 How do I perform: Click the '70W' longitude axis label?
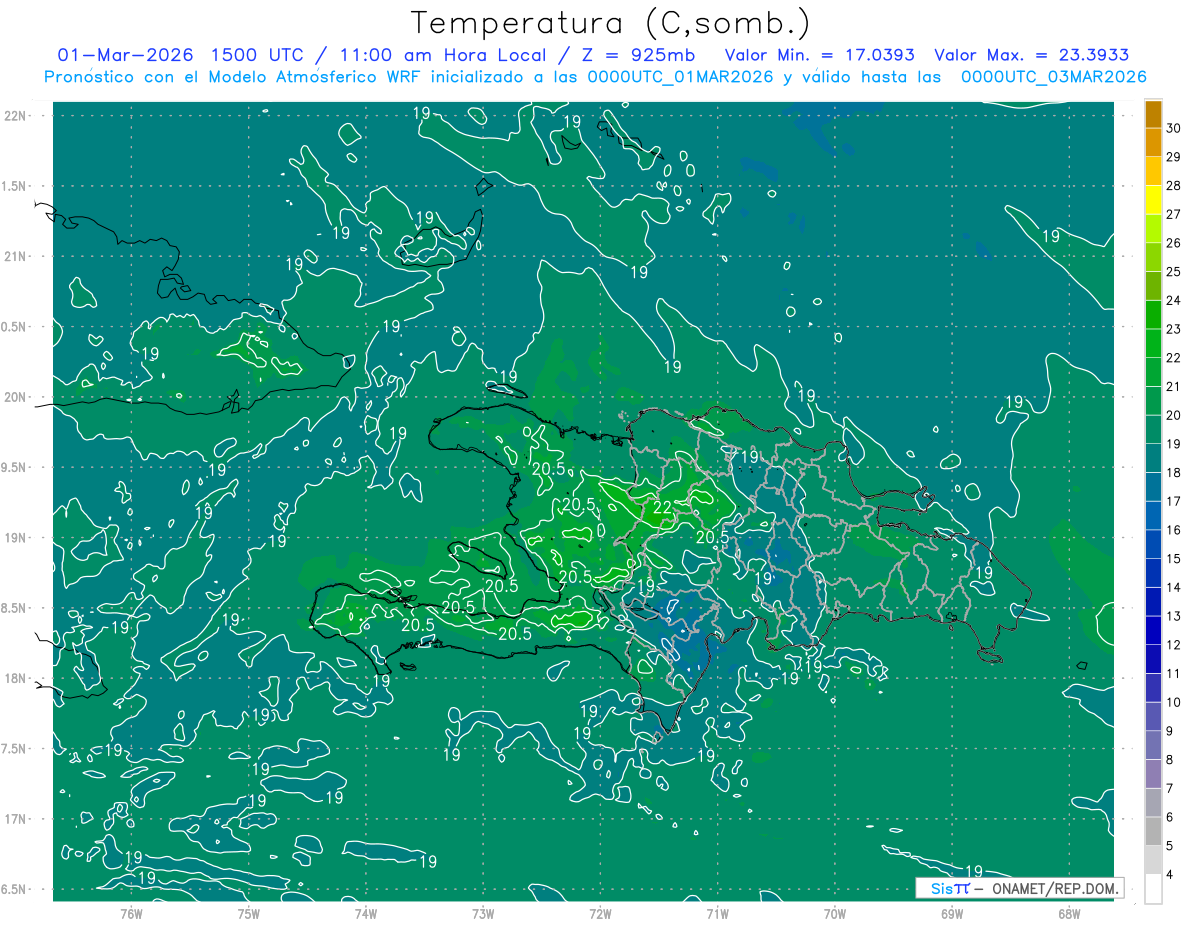835,913
